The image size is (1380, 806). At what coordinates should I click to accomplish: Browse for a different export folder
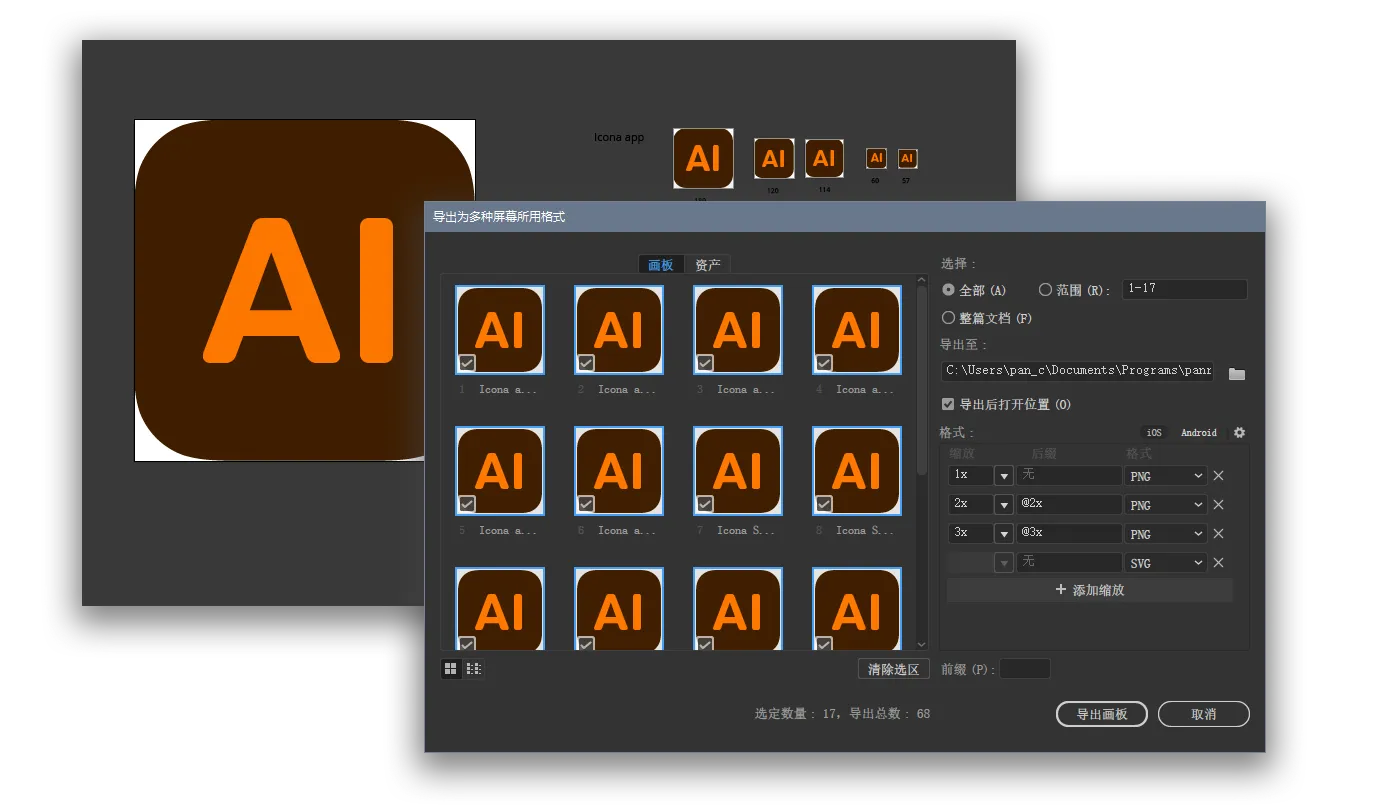click(1237, 372)
